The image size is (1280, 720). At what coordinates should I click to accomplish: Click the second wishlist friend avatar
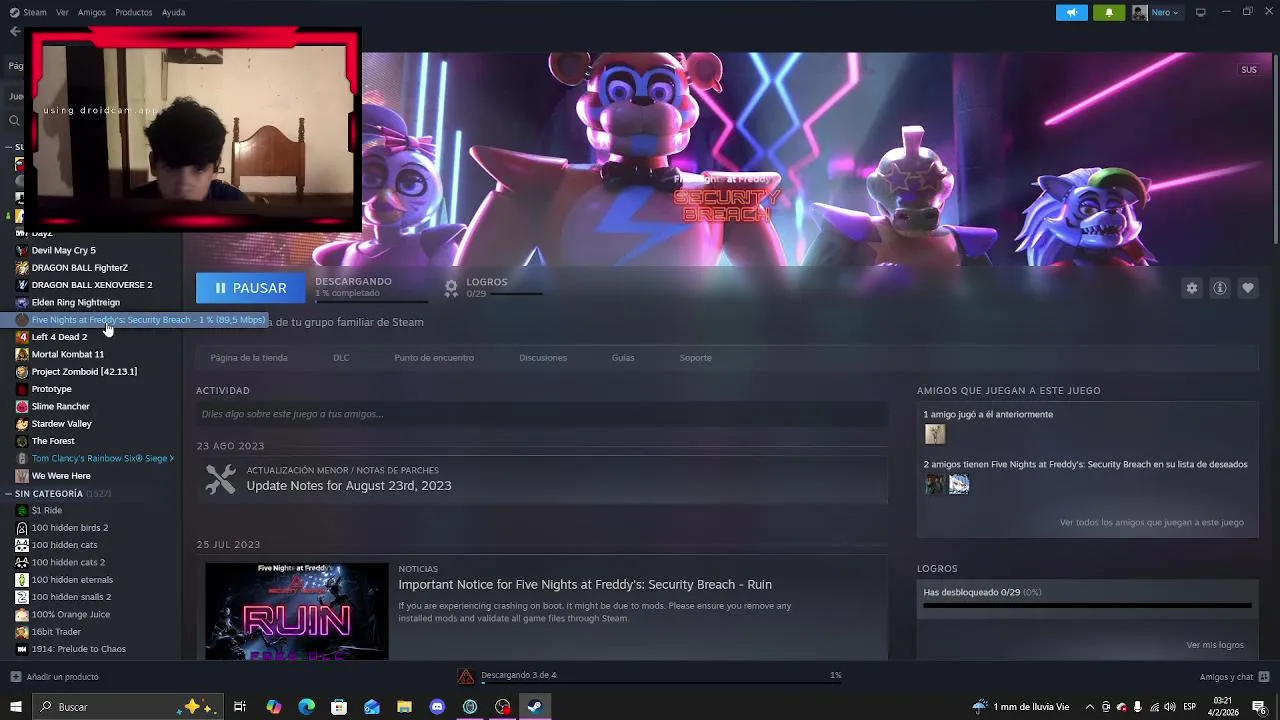pos(959,484)
